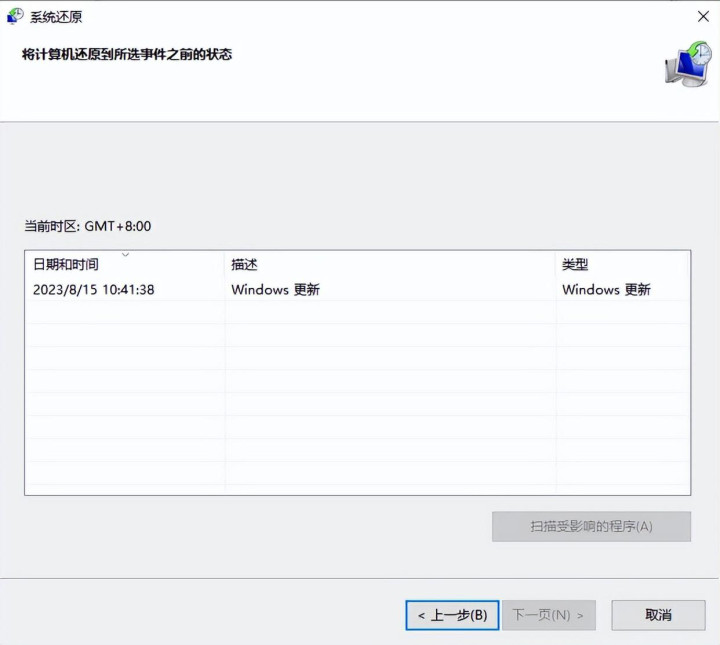Viewport: 720px width, 645px height.
Task: Click the 描述 column header
Action: pos(390,264)
